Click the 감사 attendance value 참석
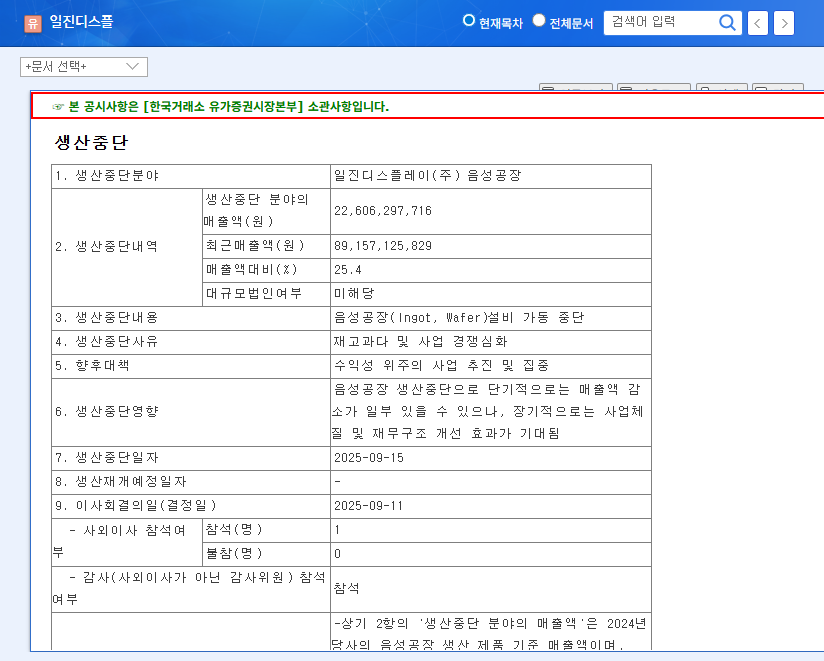Viewport: 824px width, 661px height. click(x=346, y=588)
